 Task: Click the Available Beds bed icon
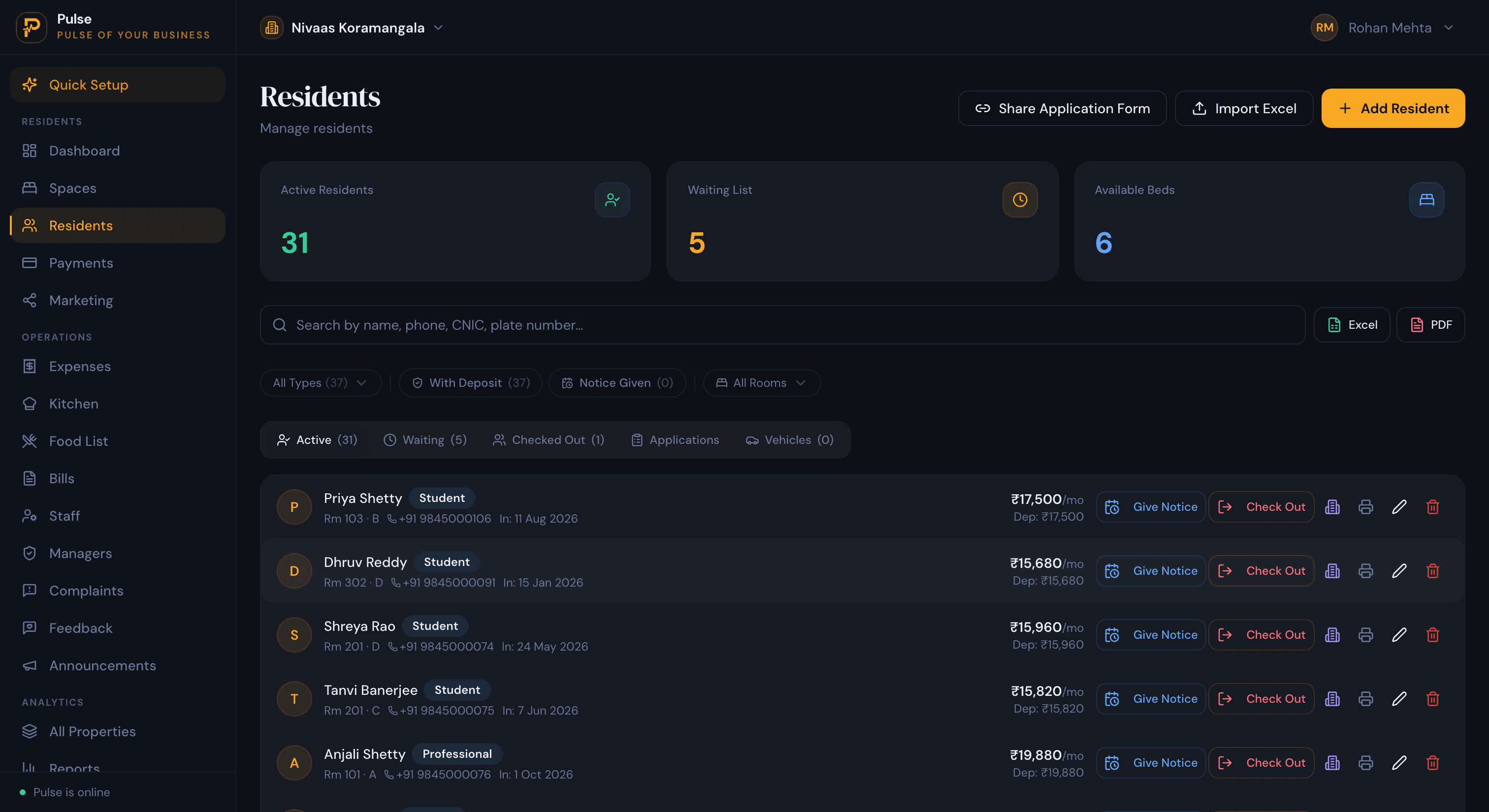[x=1426, y=200]
